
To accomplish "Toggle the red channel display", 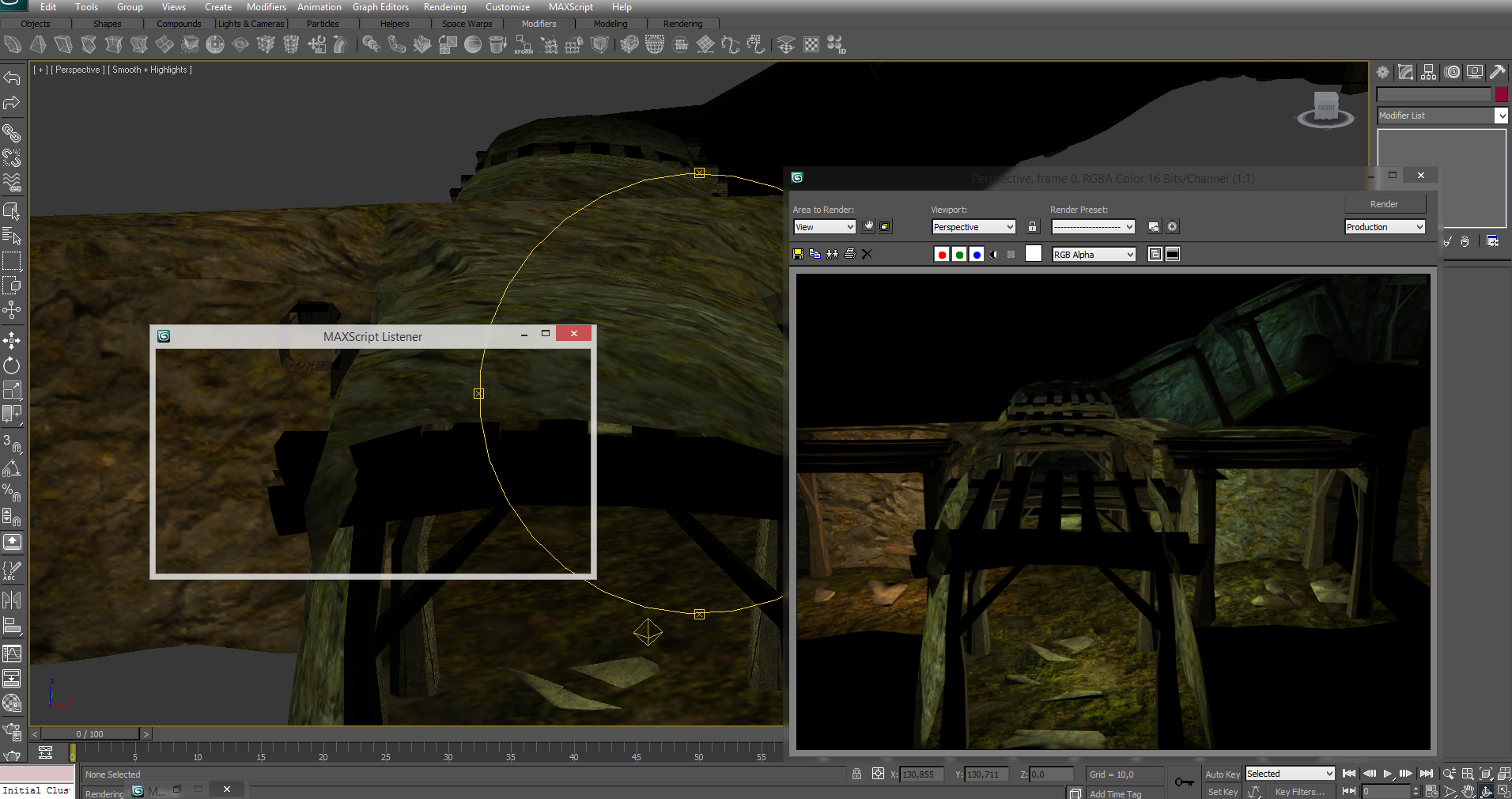I will (941, 254).
